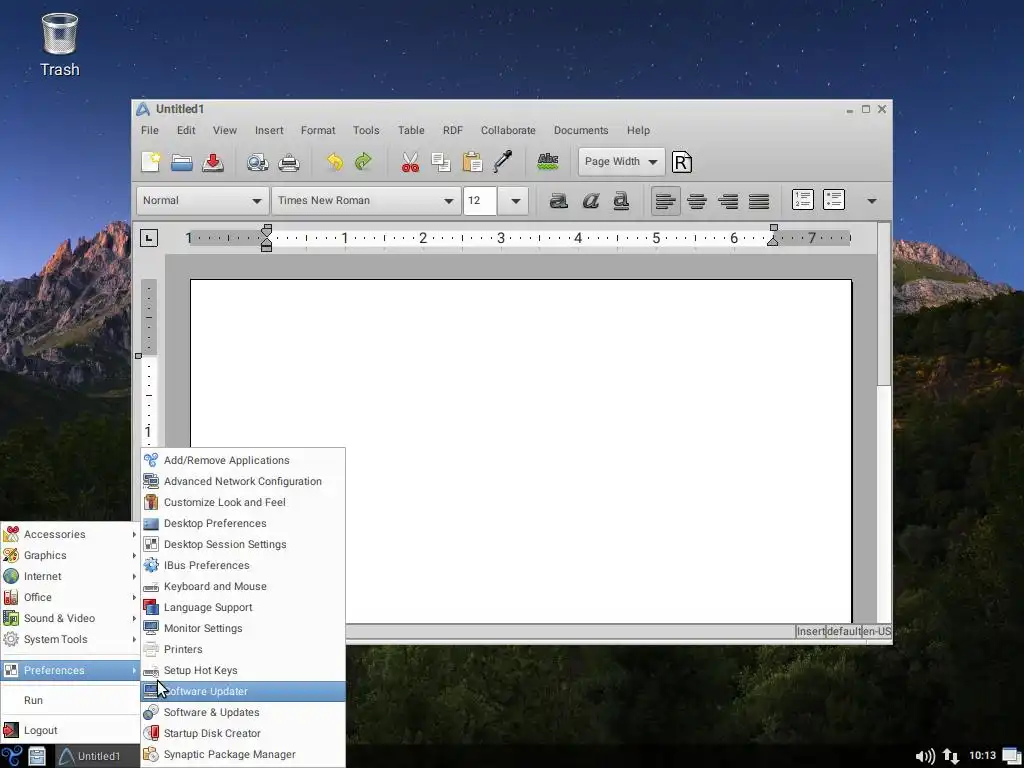Paste clipboard contents with Paste icon
The width and height of the screenshot is (1024, 768).
[x=472, y=162]
